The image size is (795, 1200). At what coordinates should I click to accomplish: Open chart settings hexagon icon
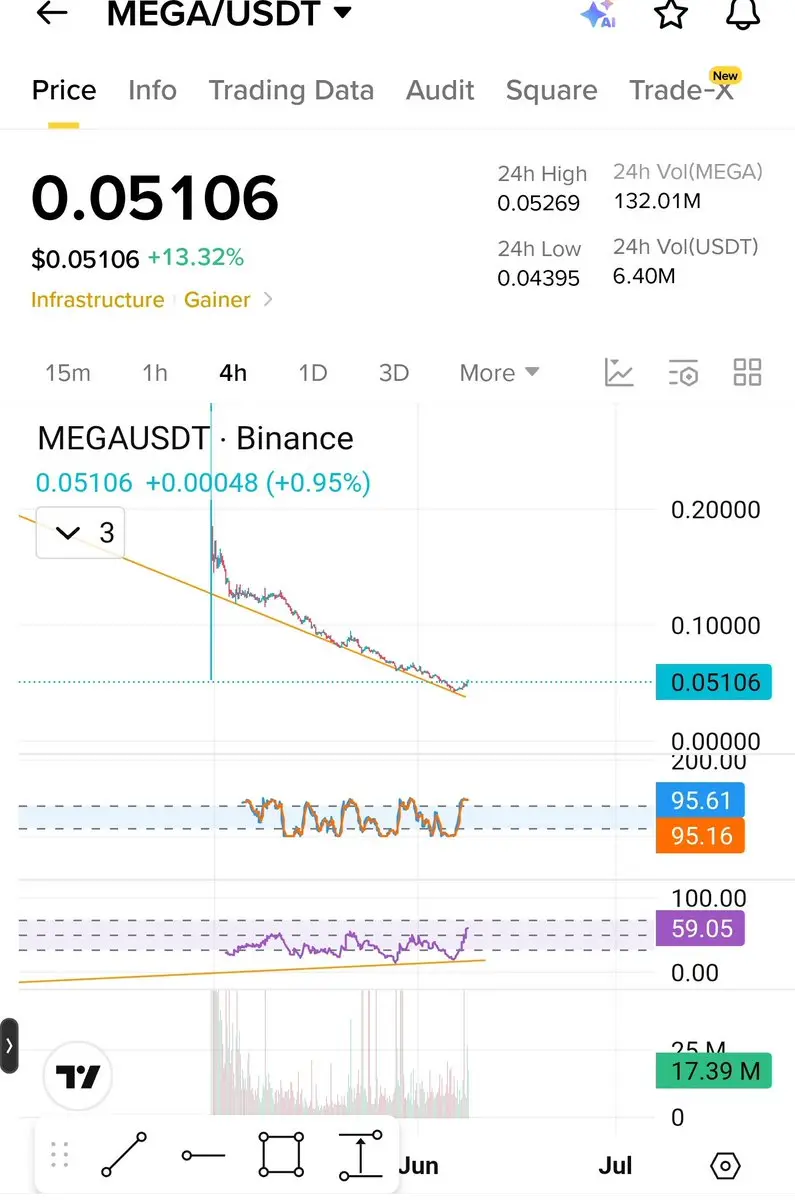(x=725, y=1166)
